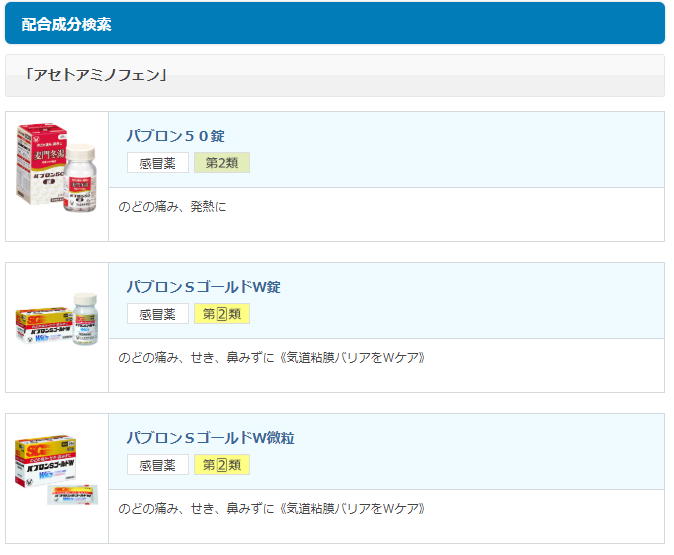
Task: Open the パブロンSゴールドW錠 product image
Action: point(56,319)
